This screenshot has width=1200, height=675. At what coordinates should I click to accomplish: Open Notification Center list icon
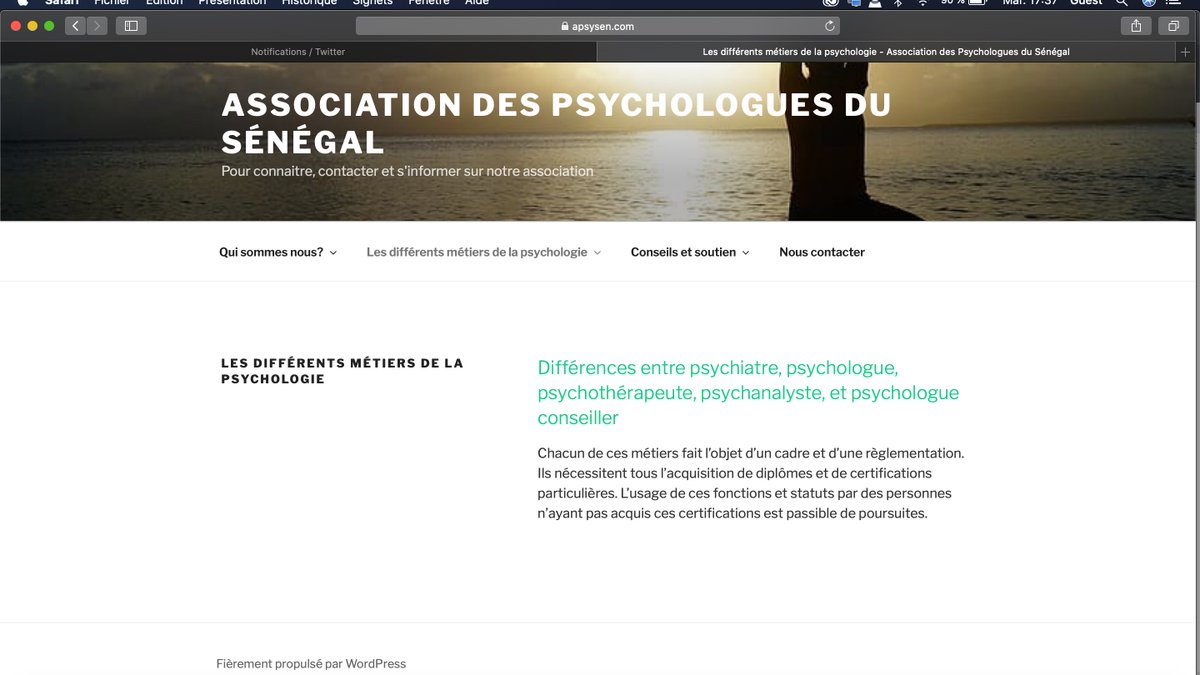pos(1173,3)
